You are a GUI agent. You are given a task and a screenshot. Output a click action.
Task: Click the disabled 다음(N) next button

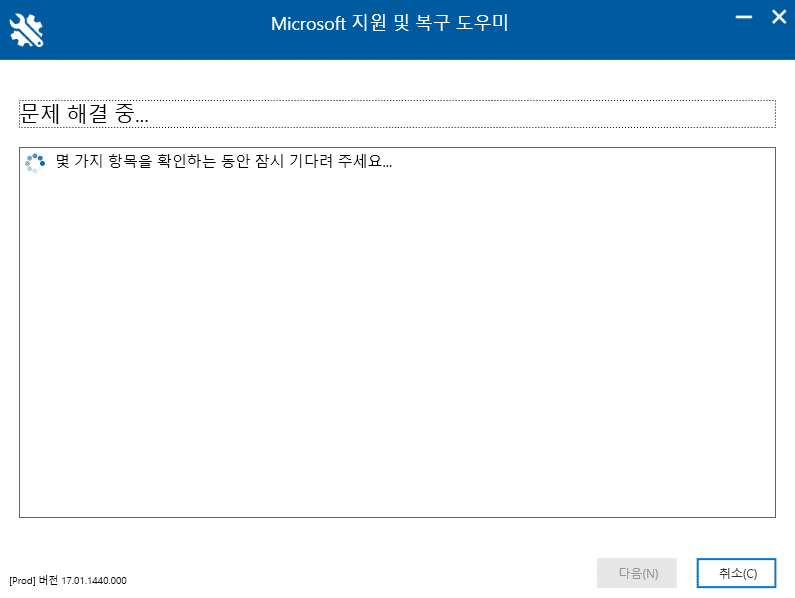(x=637, y=573)
